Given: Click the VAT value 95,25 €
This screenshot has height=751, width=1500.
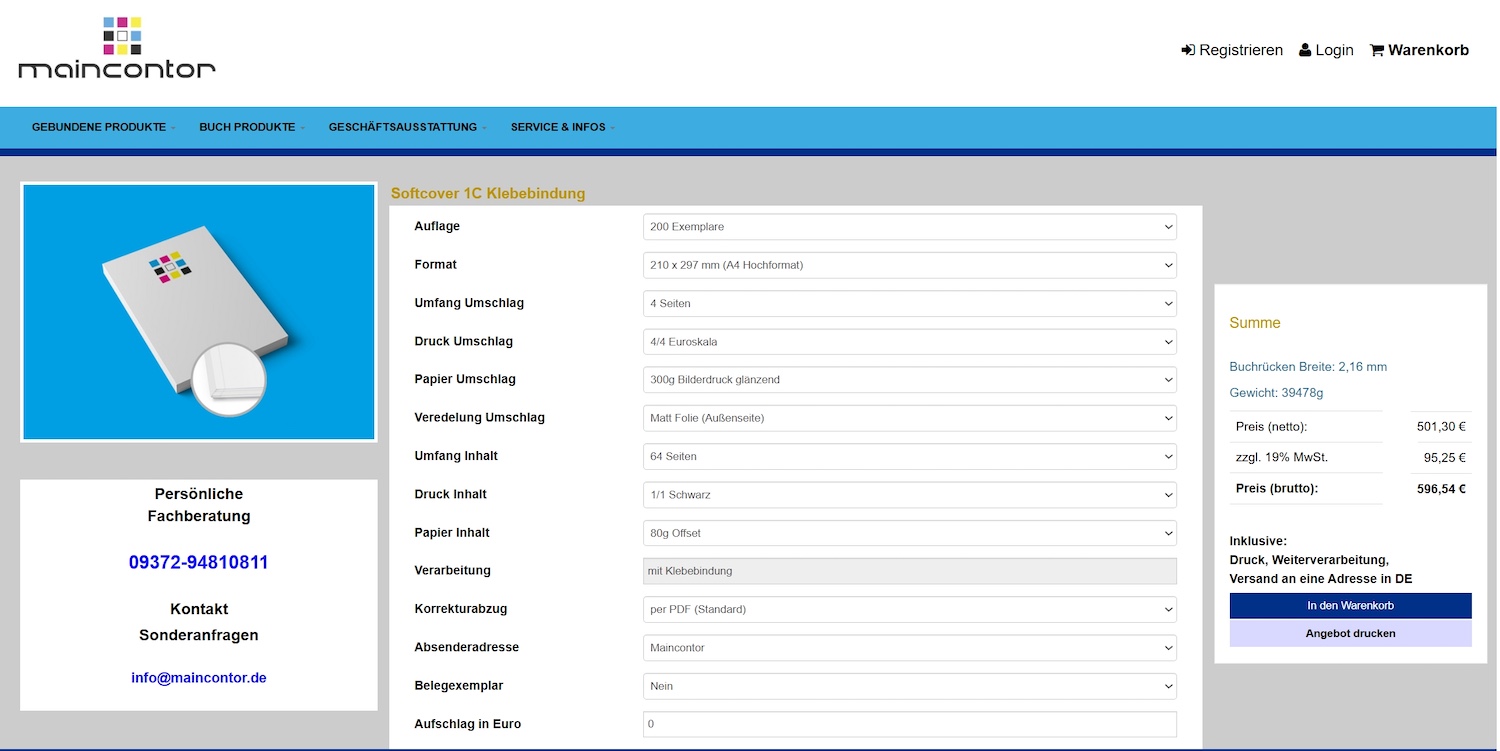Looking at the screenshot, I should (x=1445, y=458).
